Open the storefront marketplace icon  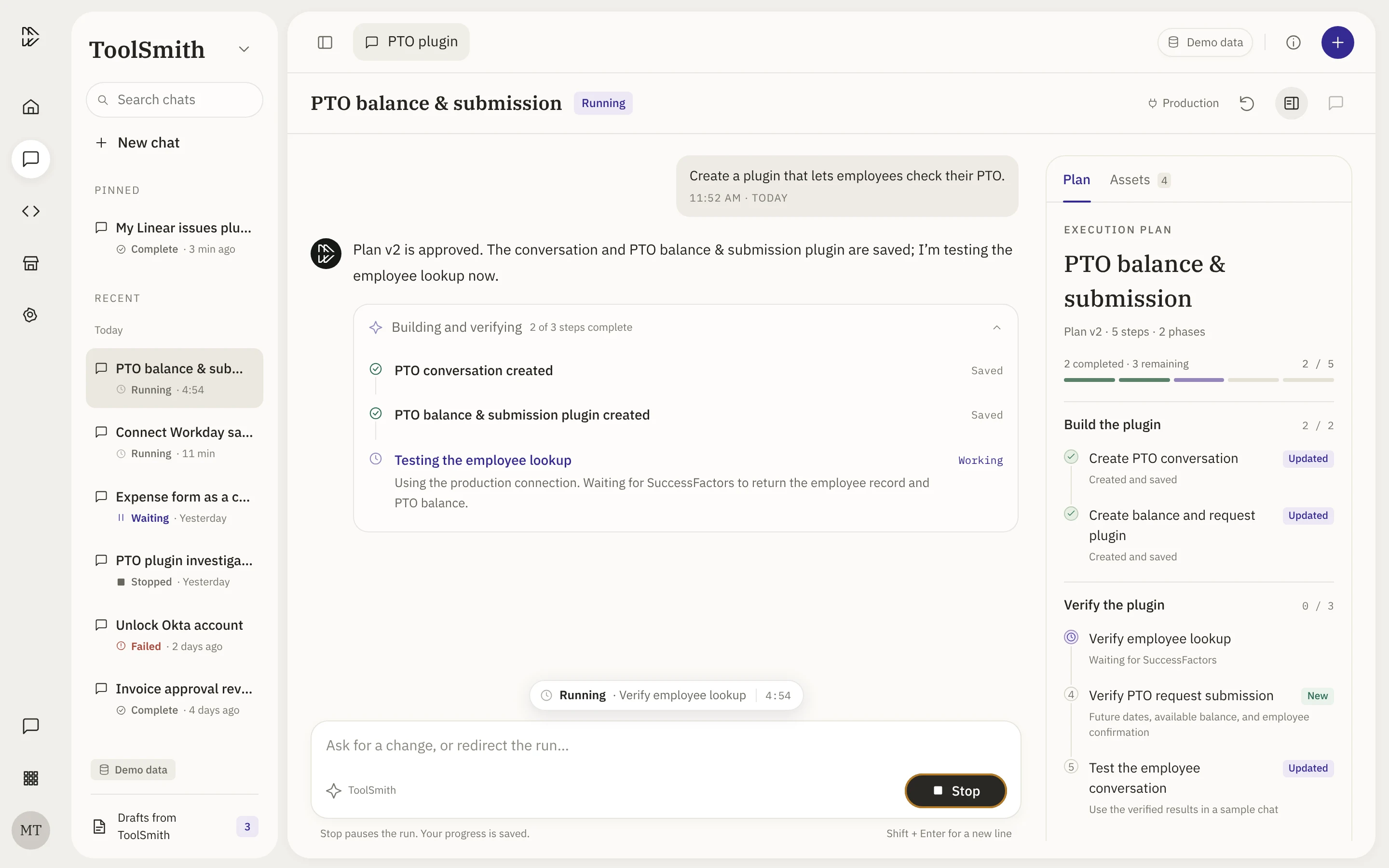(x=30, y=263)
